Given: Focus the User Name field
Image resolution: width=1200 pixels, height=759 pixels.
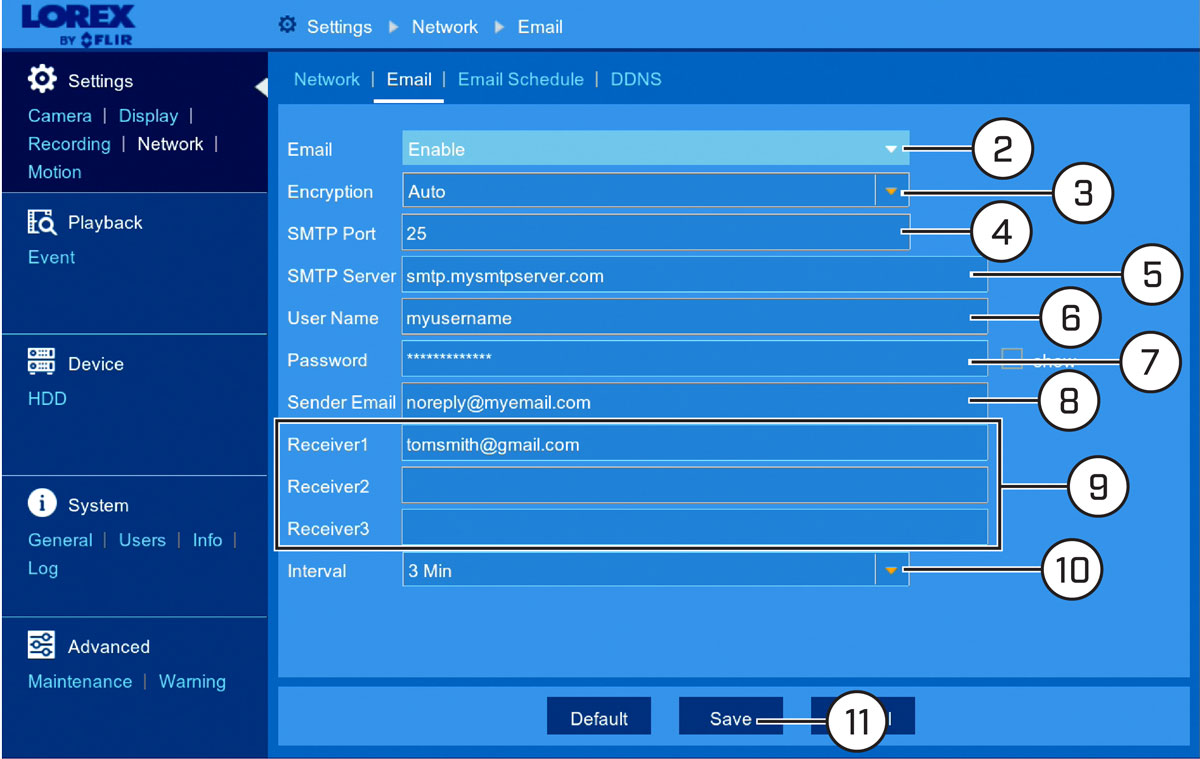Looking at the screenshot, I should tap(695, 318).
